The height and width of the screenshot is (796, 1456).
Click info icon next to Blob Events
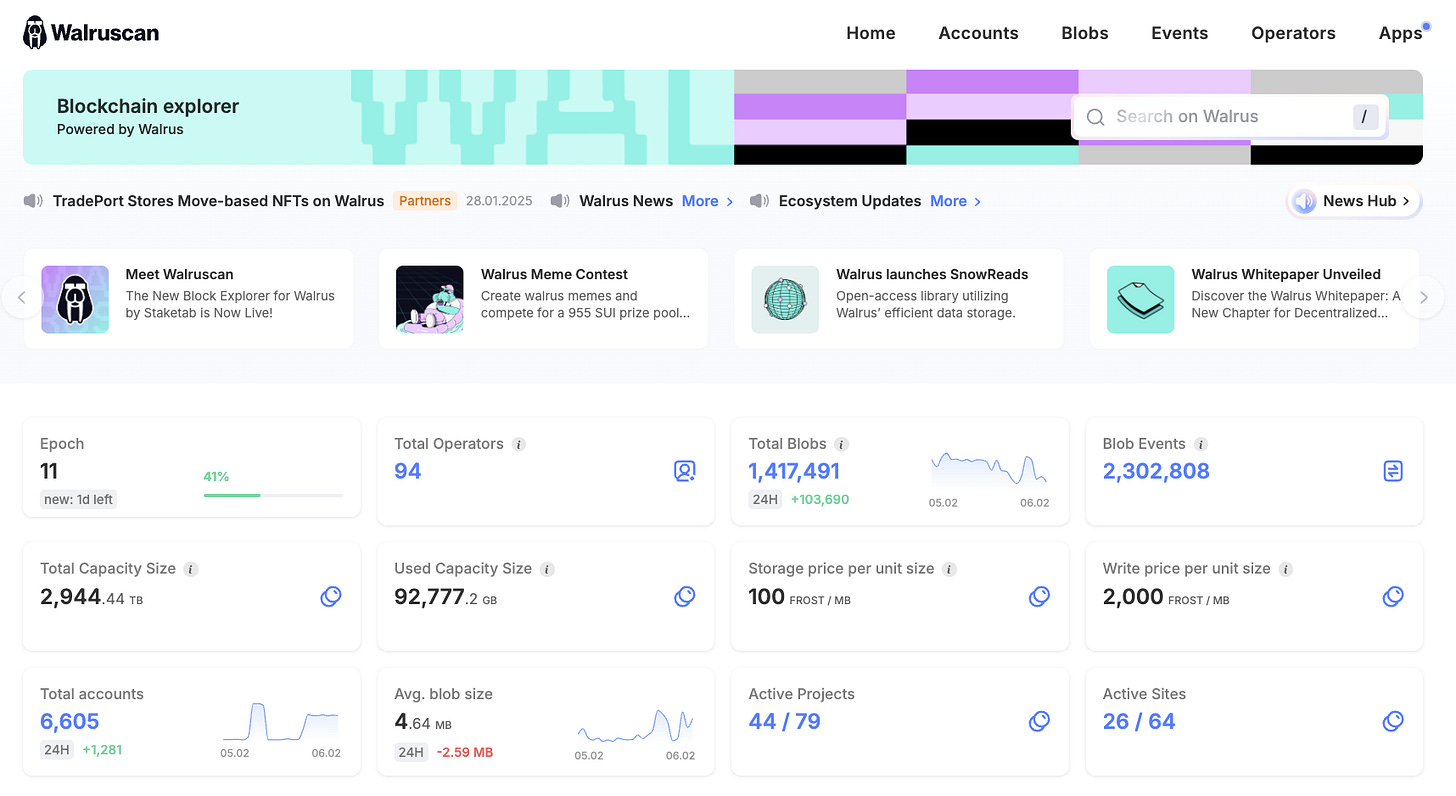tap(1201, 444)
